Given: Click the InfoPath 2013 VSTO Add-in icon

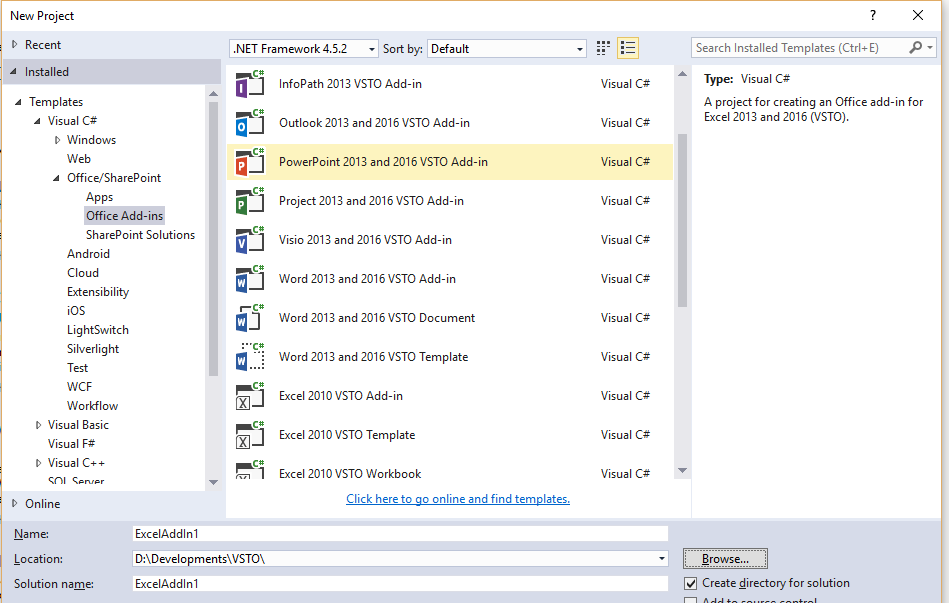Looking at the screenshot, I should tap(249, 84).
